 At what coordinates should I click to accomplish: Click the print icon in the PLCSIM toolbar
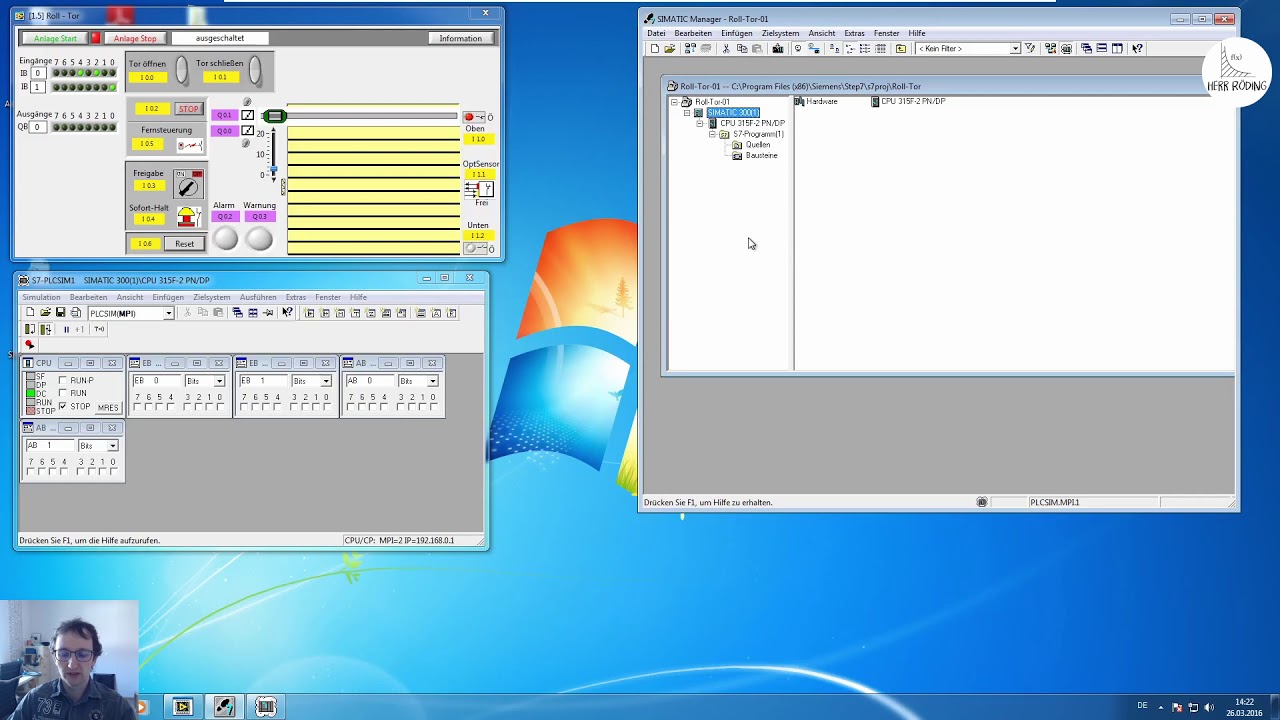[x=76, y=313]
